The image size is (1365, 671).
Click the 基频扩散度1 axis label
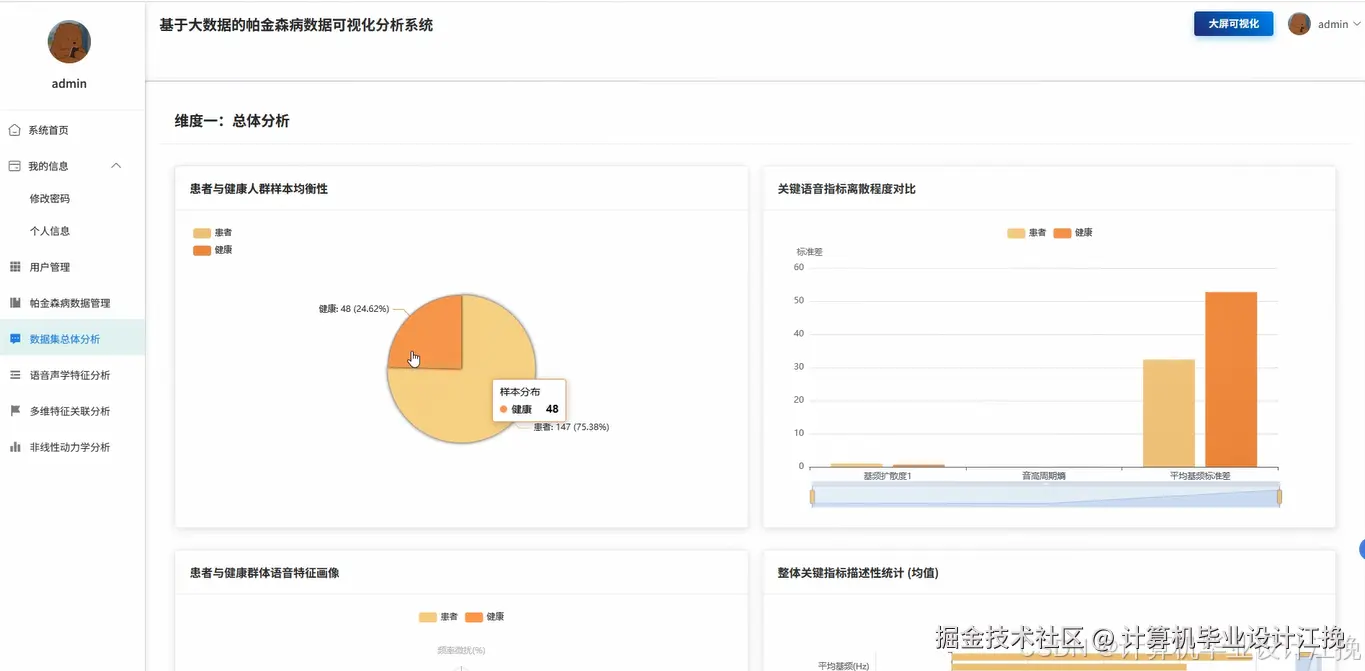click(x=887, y=476)
